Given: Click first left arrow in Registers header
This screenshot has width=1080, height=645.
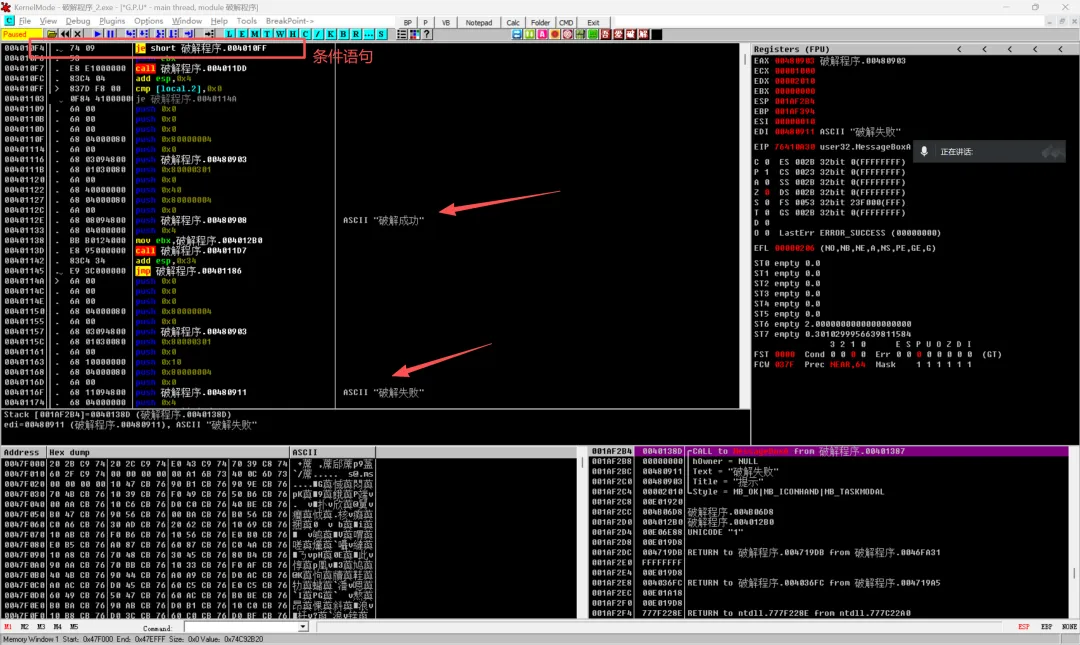Looking at the screenshot, I should (959, 49).
